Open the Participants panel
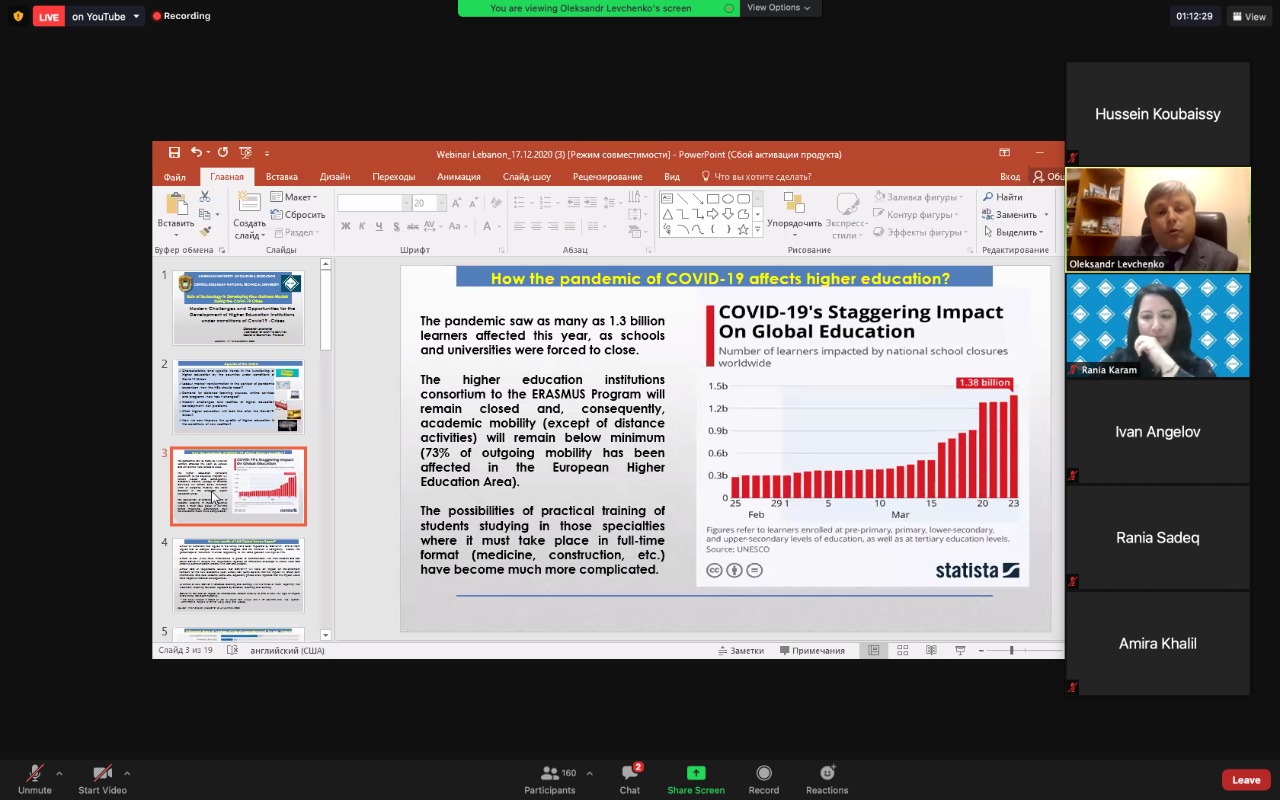Viewport: 1280px width, 800px height. (550, 778)
